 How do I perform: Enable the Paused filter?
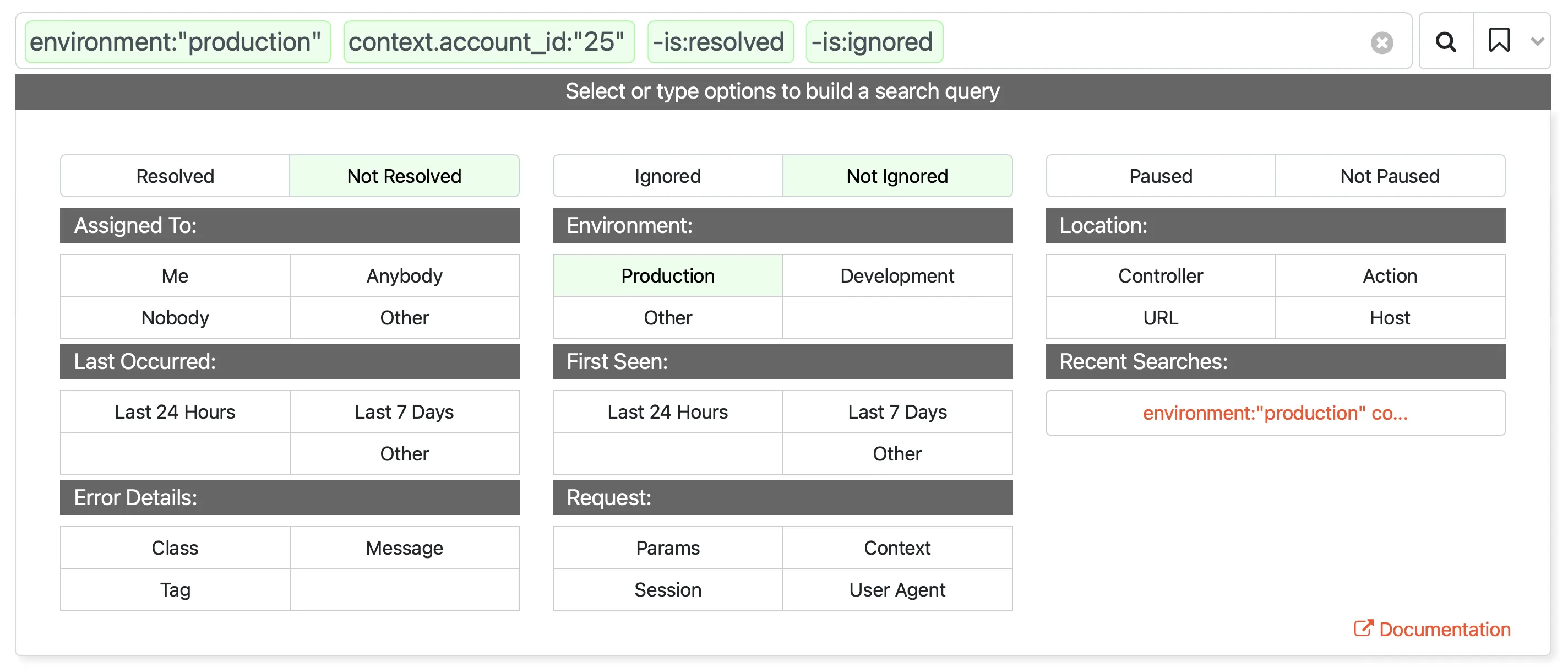(1160, 176)
